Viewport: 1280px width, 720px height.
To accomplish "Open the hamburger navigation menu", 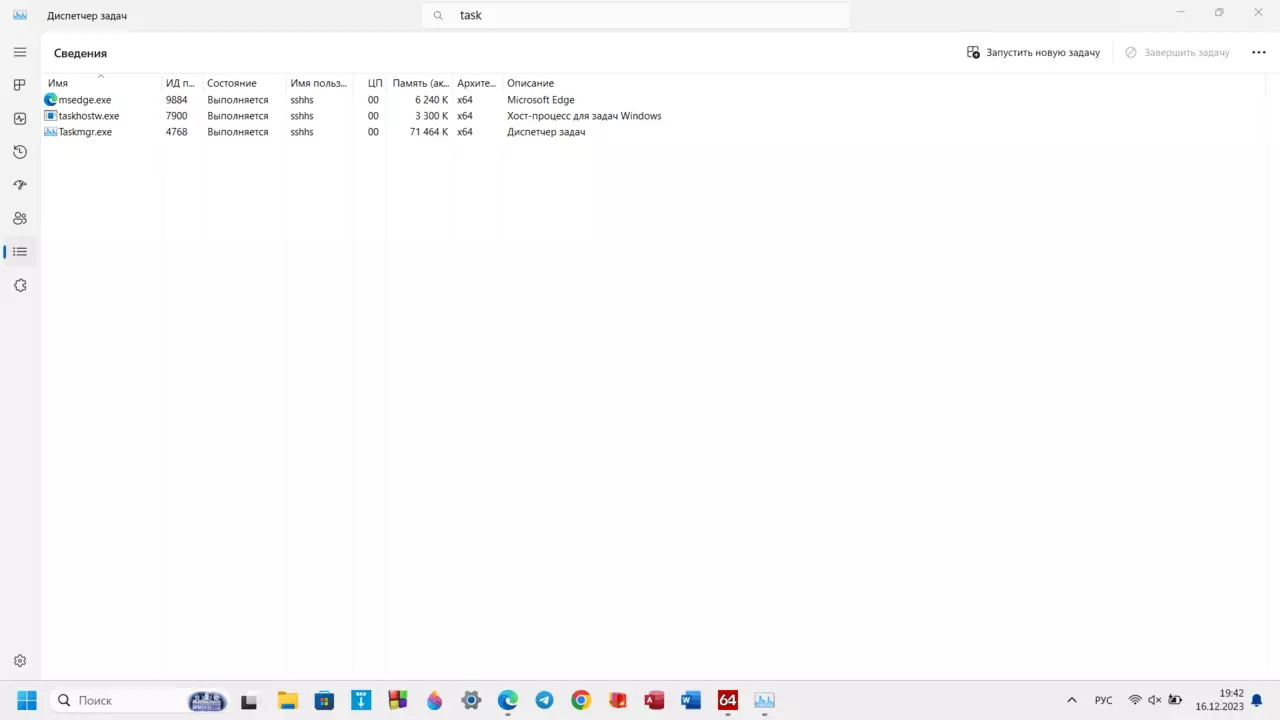I will 20,52.
